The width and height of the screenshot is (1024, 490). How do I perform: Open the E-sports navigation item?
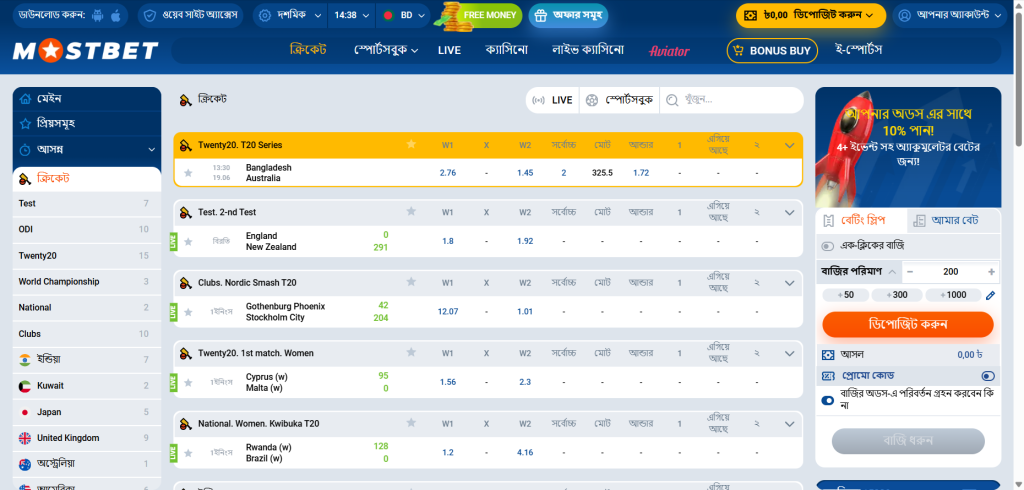859,50
